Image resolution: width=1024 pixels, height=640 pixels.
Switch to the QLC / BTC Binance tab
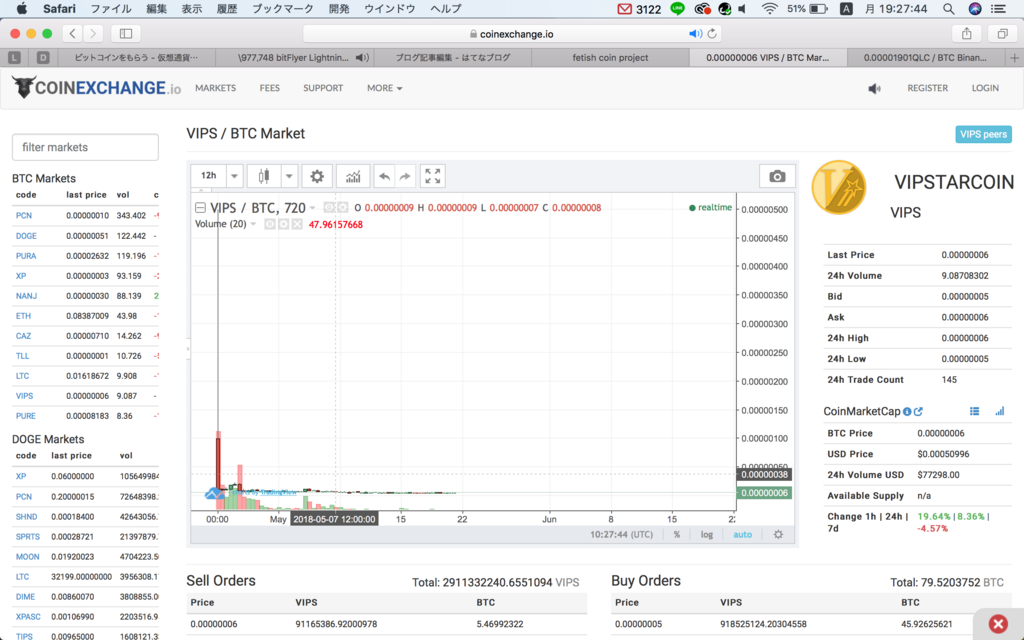925,57
